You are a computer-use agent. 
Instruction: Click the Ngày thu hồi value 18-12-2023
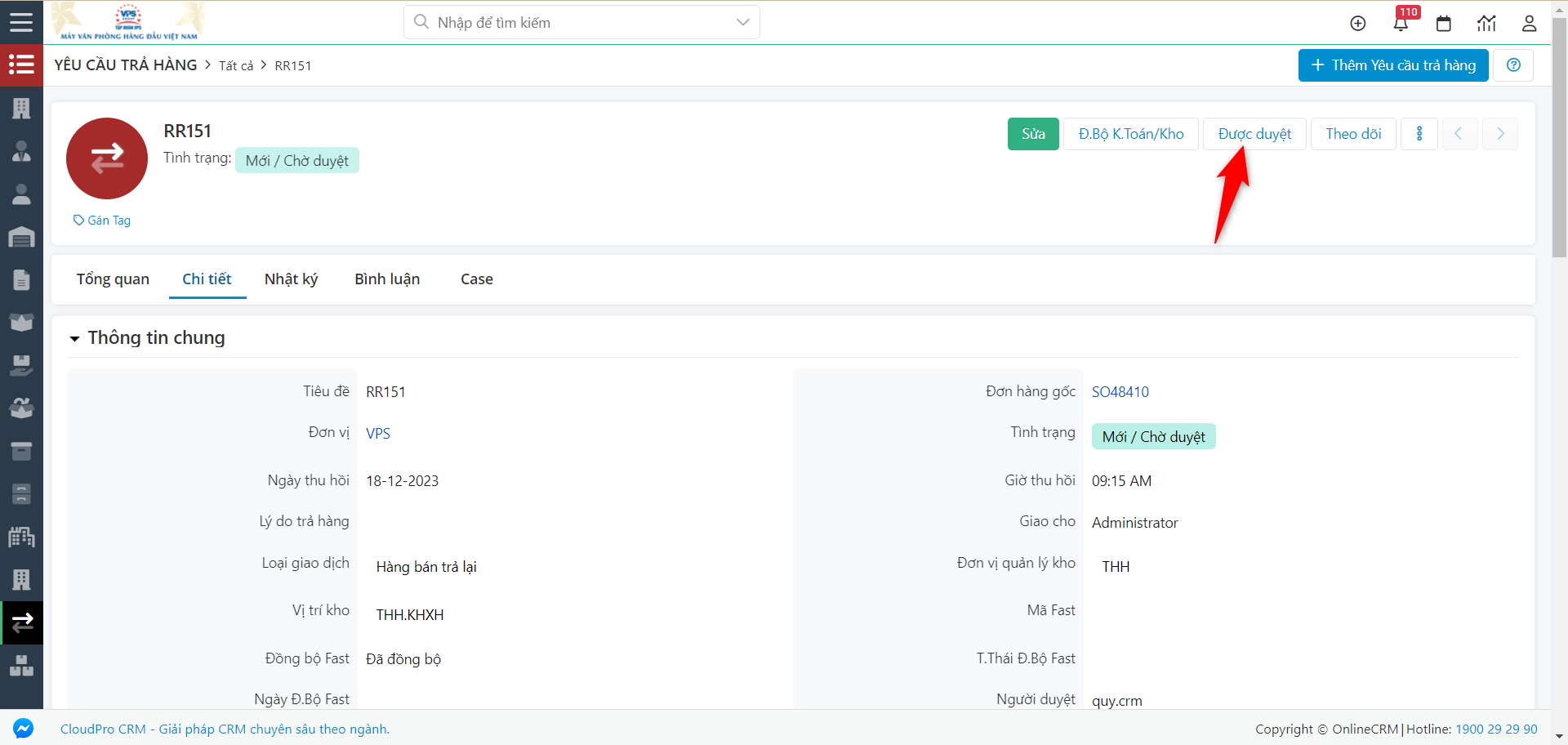403,481
